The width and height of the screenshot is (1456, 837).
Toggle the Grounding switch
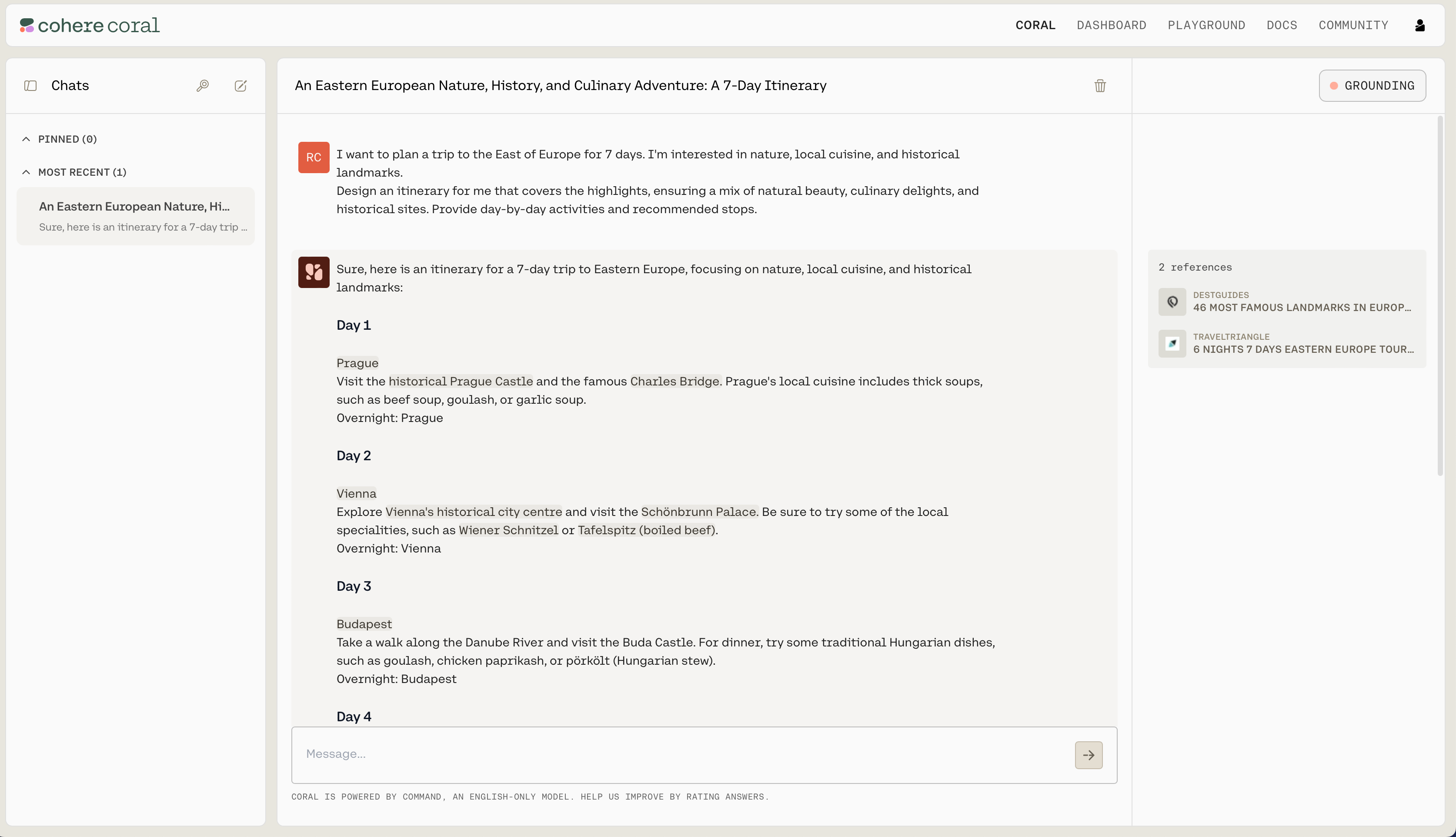point(1372,86)
